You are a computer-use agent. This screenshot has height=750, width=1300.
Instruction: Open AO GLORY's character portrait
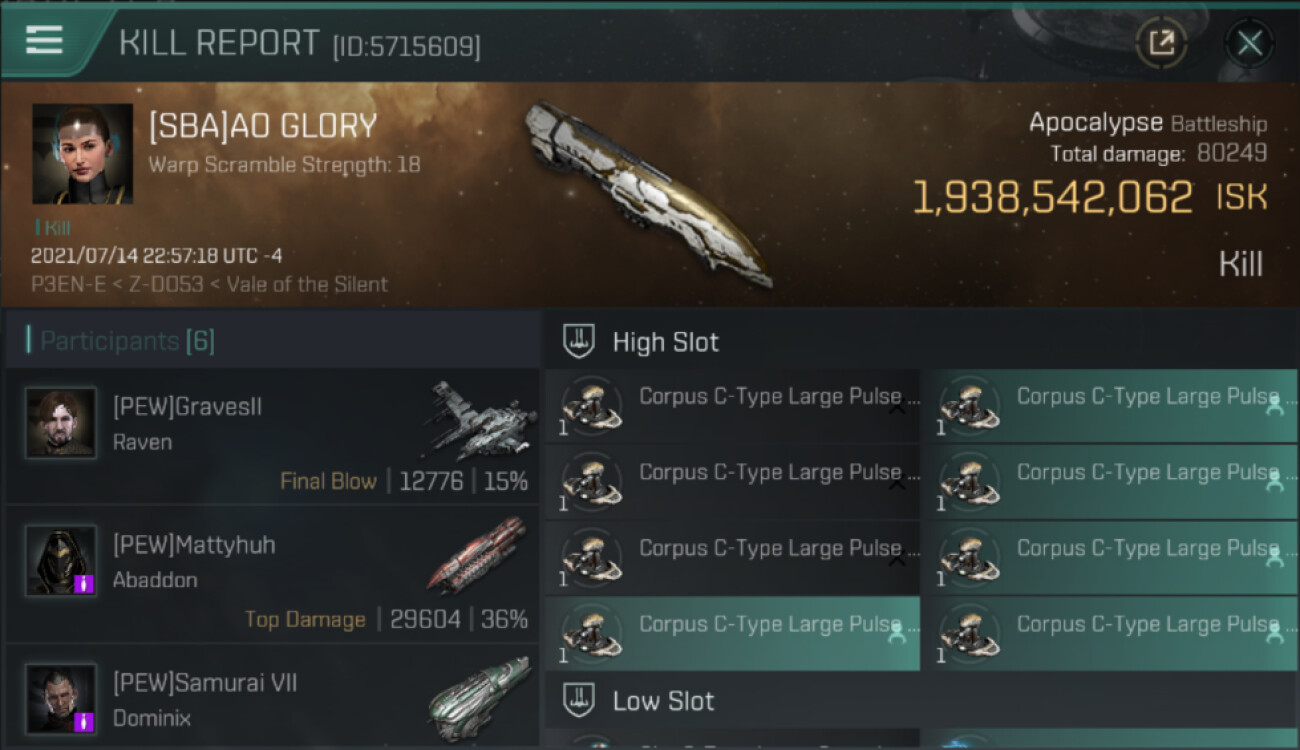tap(82, 153)
